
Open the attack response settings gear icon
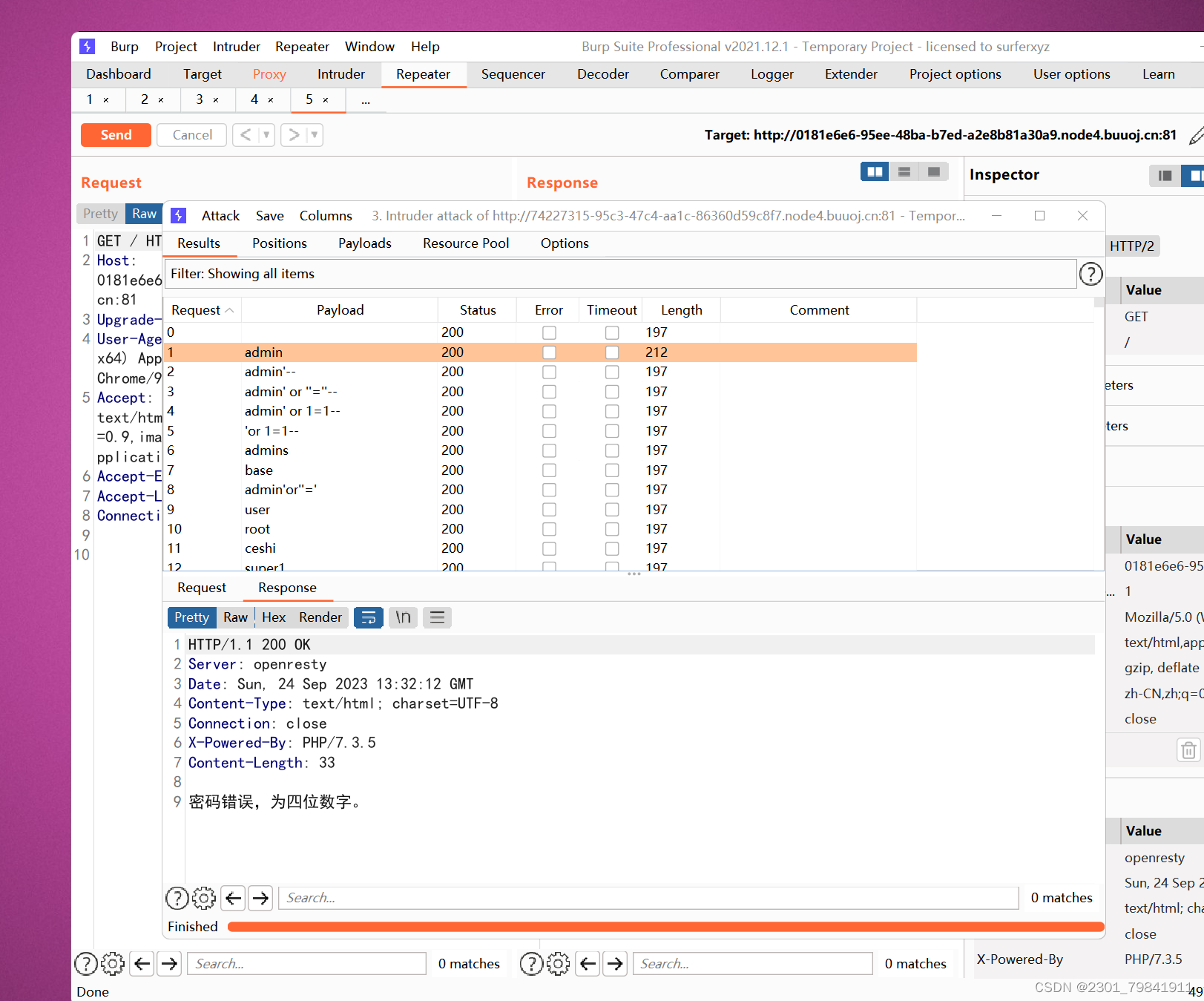203,898
